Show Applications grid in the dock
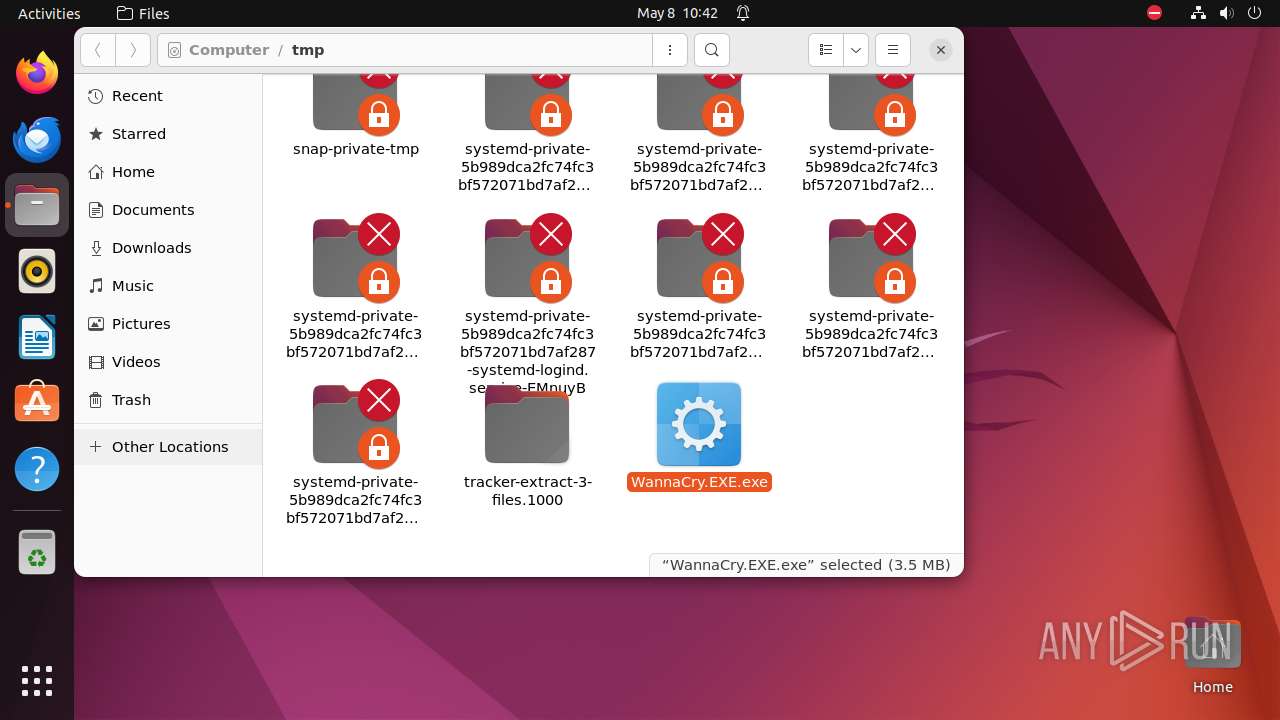Viewport: 1280px width, 720px height. click(x=37, y=681)
